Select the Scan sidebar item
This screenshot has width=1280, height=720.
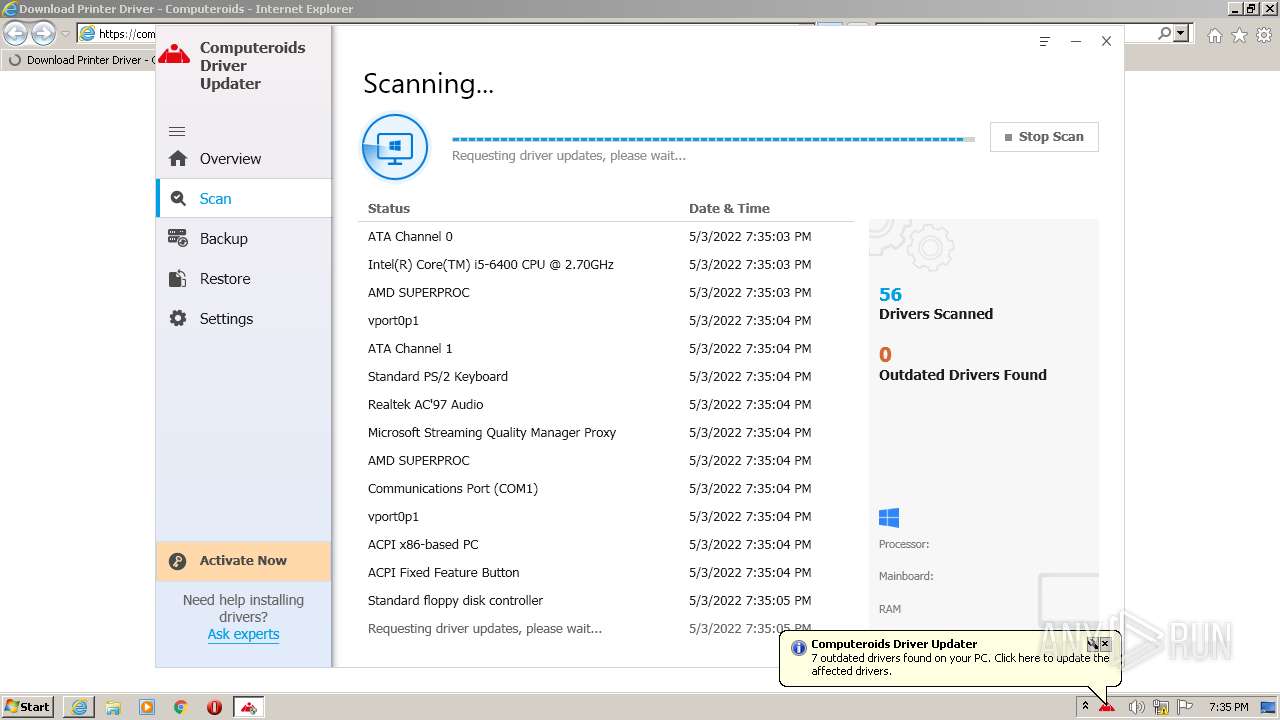pos(243,198)
